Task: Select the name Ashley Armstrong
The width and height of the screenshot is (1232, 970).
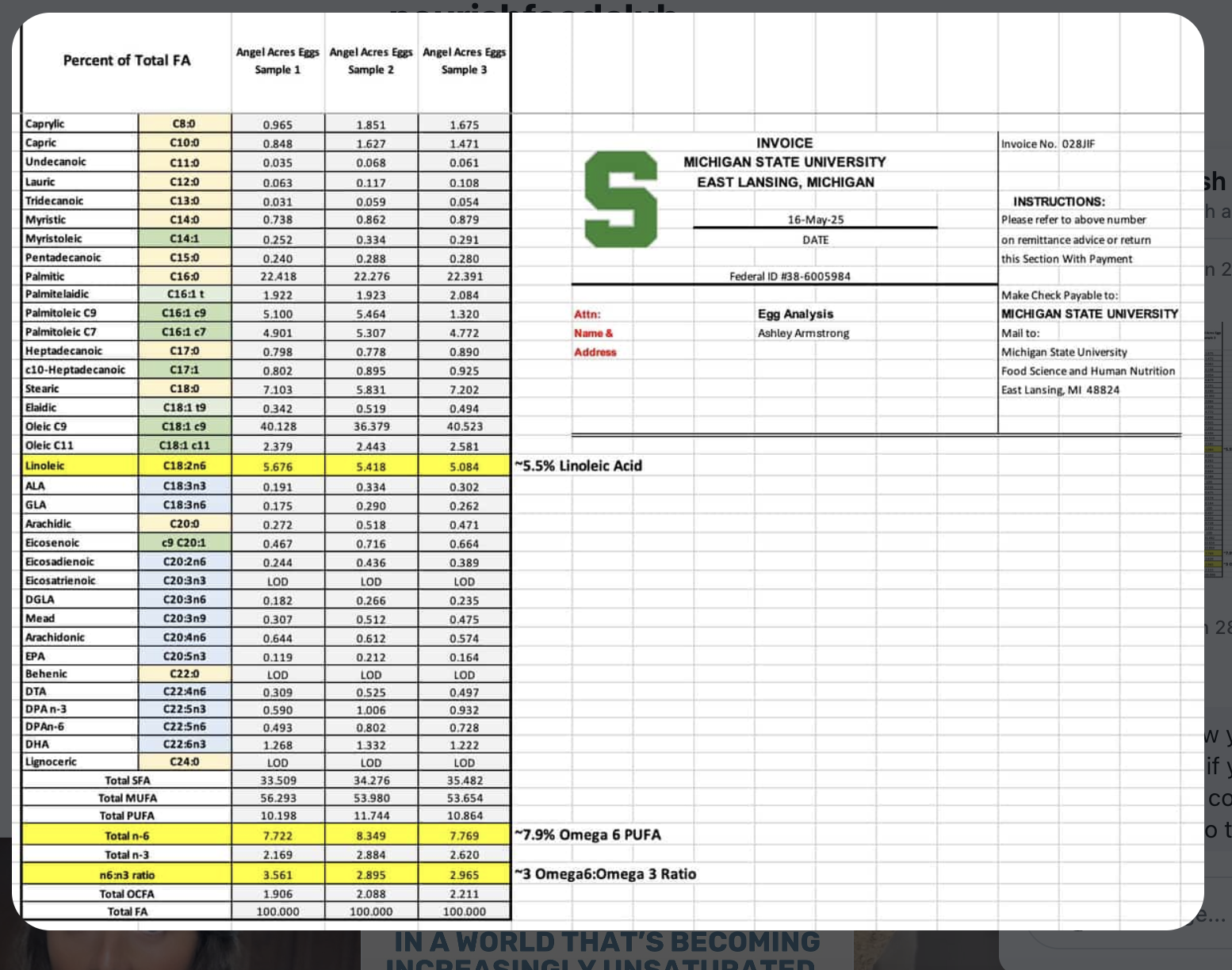Action: [x=803, y=333]
